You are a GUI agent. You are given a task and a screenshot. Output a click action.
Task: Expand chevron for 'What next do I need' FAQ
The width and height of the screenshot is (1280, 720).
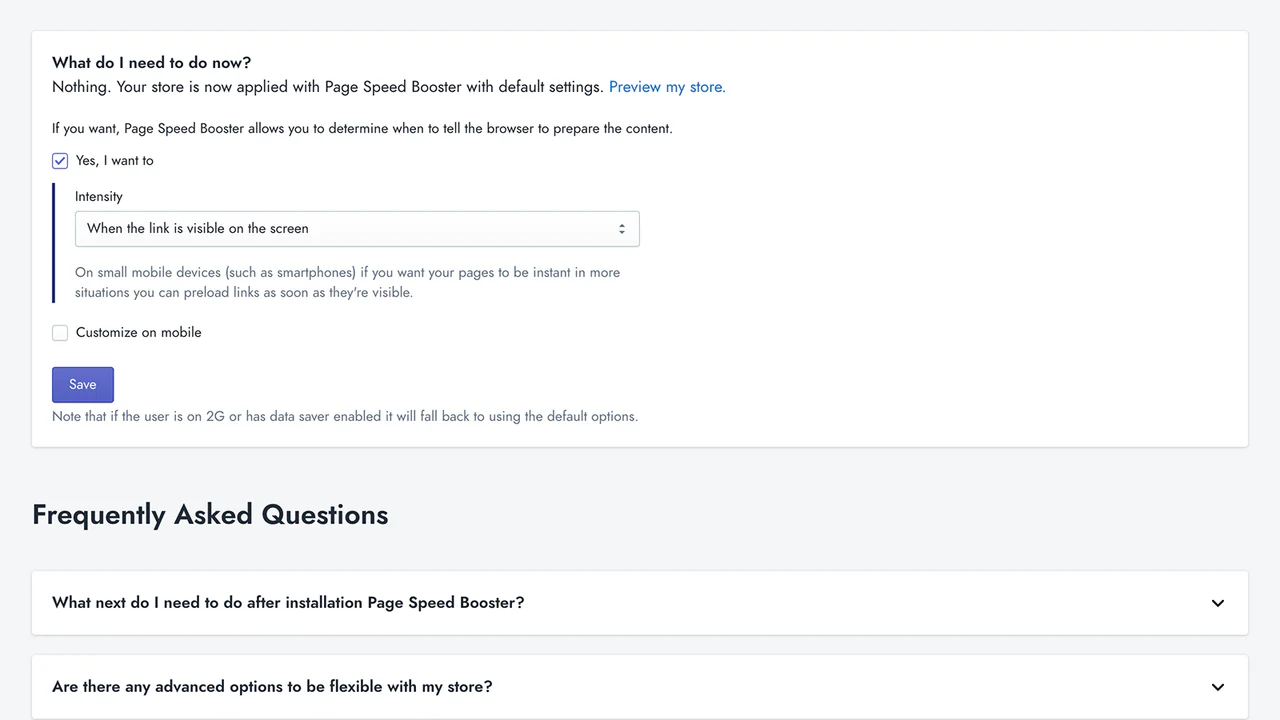click(1217, 603)
